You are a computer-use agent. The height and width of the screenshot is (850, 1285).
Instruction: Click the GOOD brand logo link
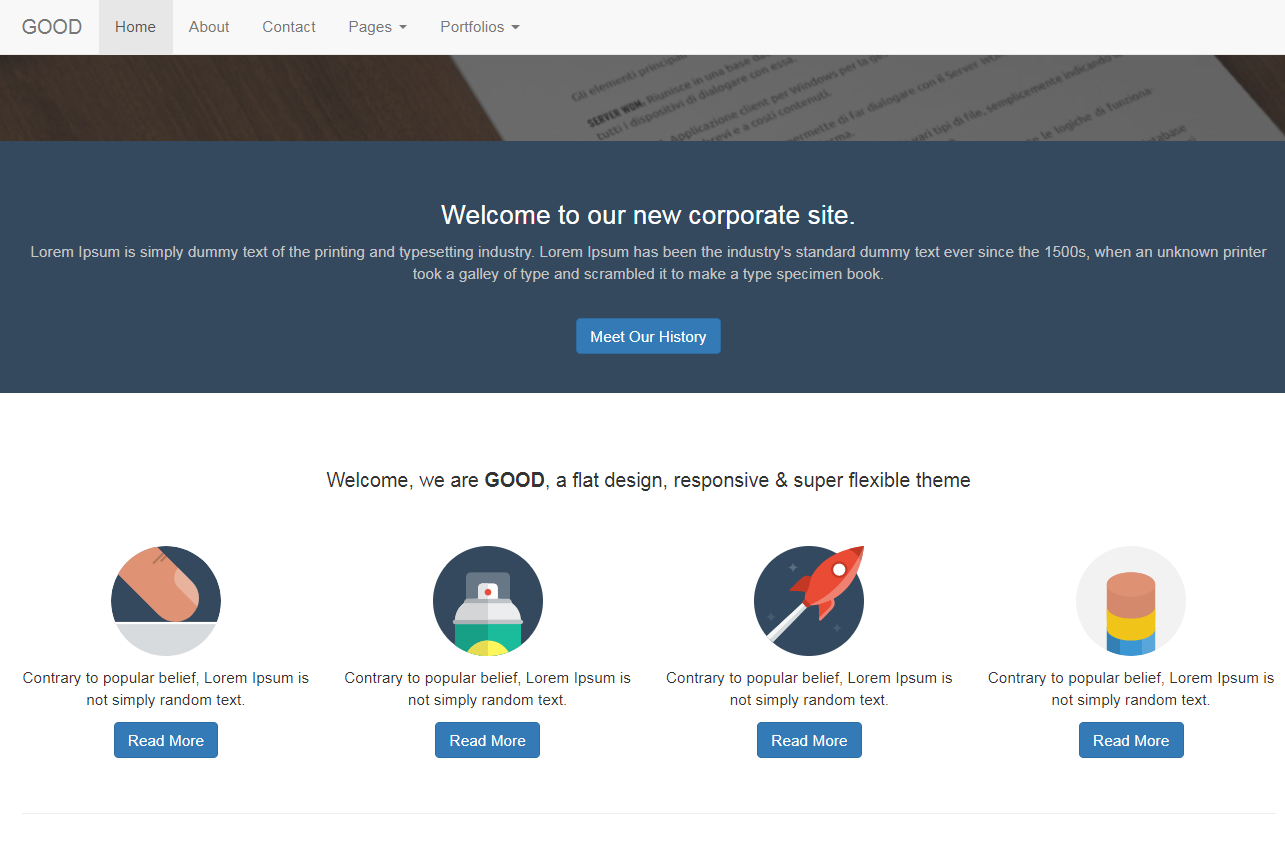point(52,27)
